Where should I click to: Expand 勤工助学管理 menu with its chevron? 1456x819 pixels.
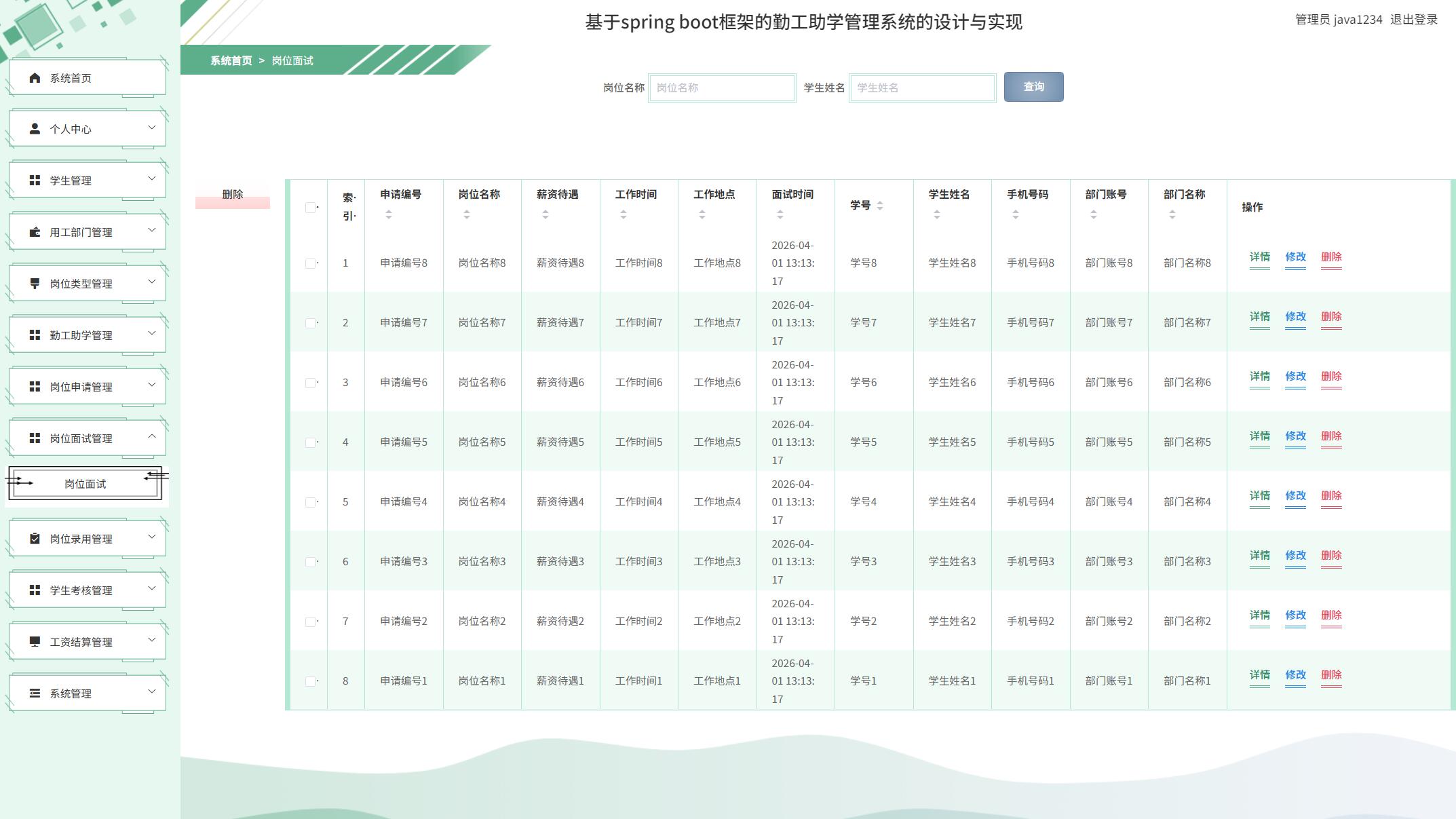[x=152, y=334]
